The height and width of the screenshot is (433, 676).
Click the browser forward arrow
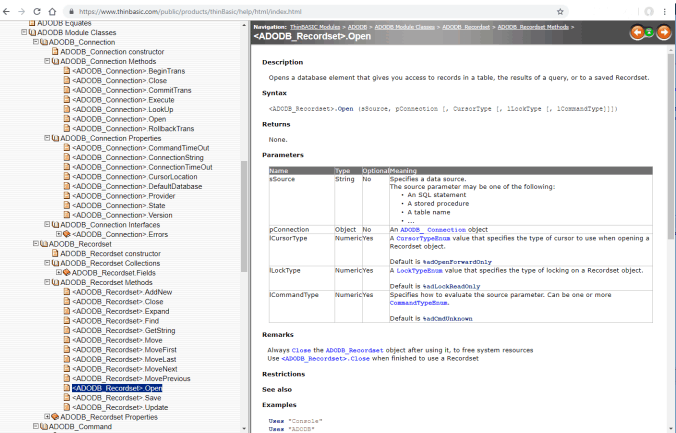click(x=22, y=12)
